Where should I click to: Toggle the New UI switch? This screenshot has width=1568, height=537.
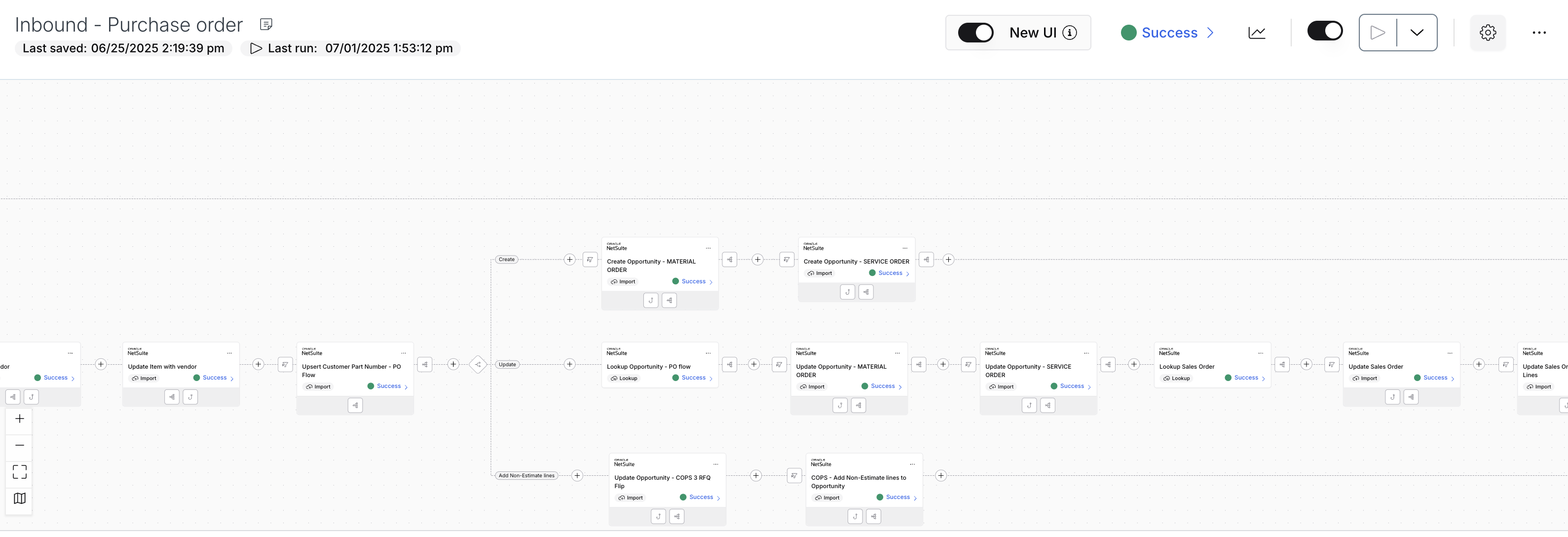coord(975,32)
